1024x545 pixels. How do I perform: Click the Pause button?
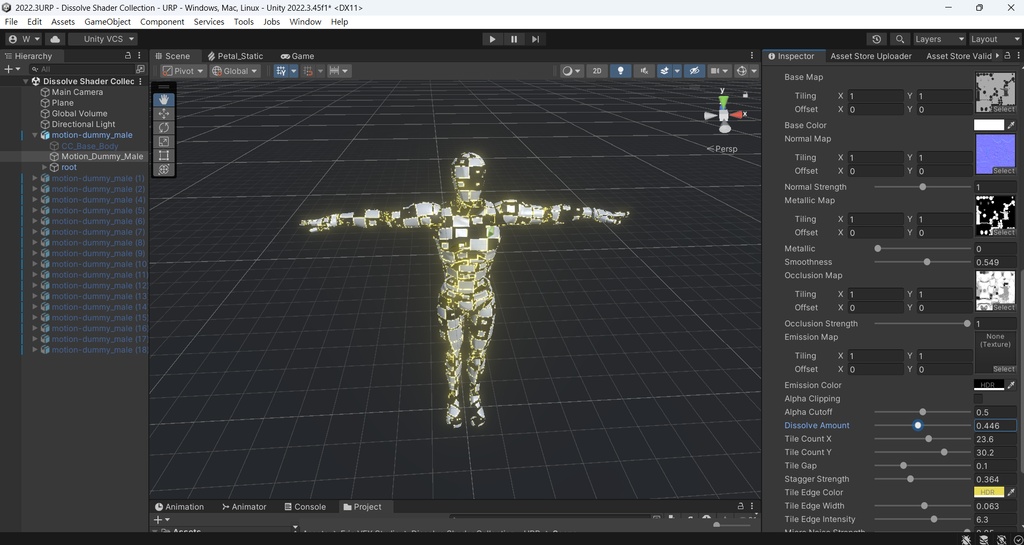pos(514,39)
